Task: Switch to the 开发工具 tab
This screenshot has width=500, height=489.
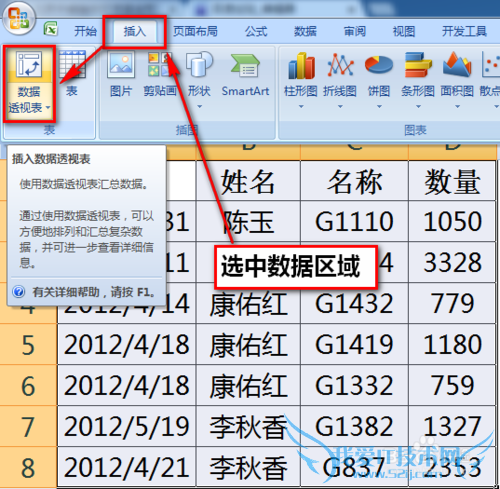Action: coord(464,31)
